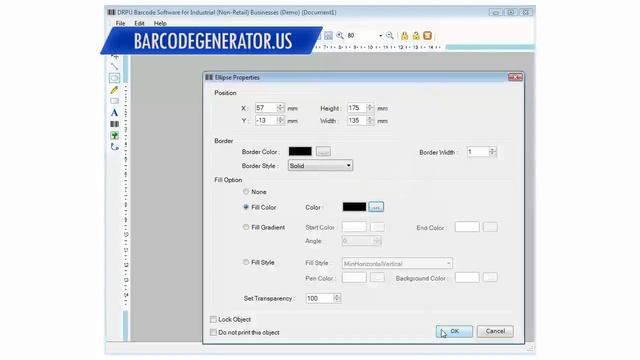
Task: Adjust the Set Transparency spinner arrows
Action: point(337,298)
